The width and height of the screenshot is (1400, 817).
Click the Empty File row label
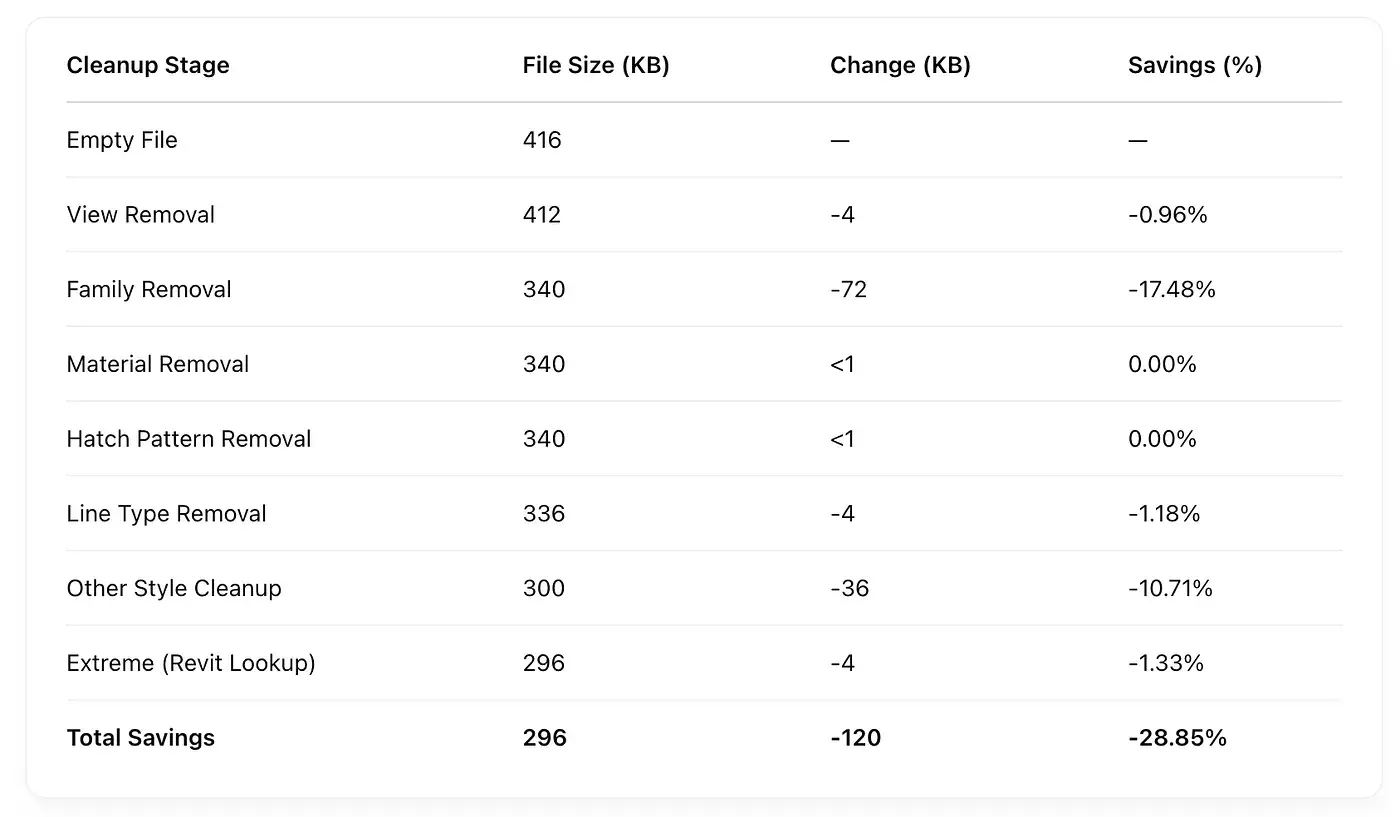pos(122,140)
